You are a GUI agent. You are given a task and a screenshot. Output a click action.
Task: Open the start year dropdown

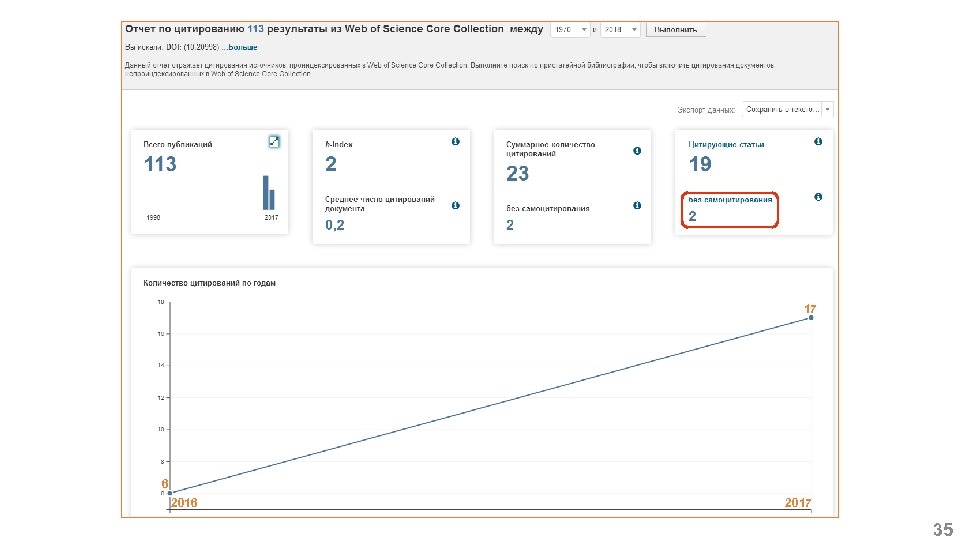tap(570, 29)
